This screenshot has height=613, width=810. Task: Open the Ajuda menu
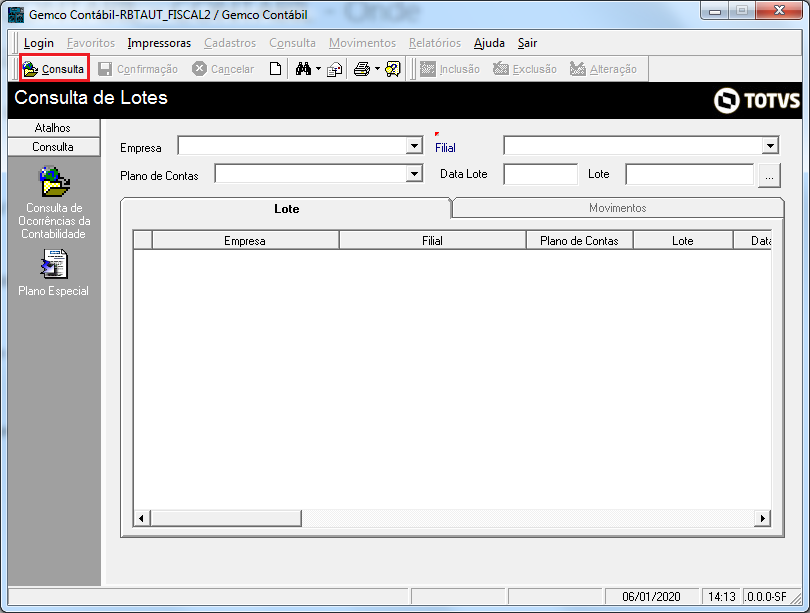[x=489, y=43]
